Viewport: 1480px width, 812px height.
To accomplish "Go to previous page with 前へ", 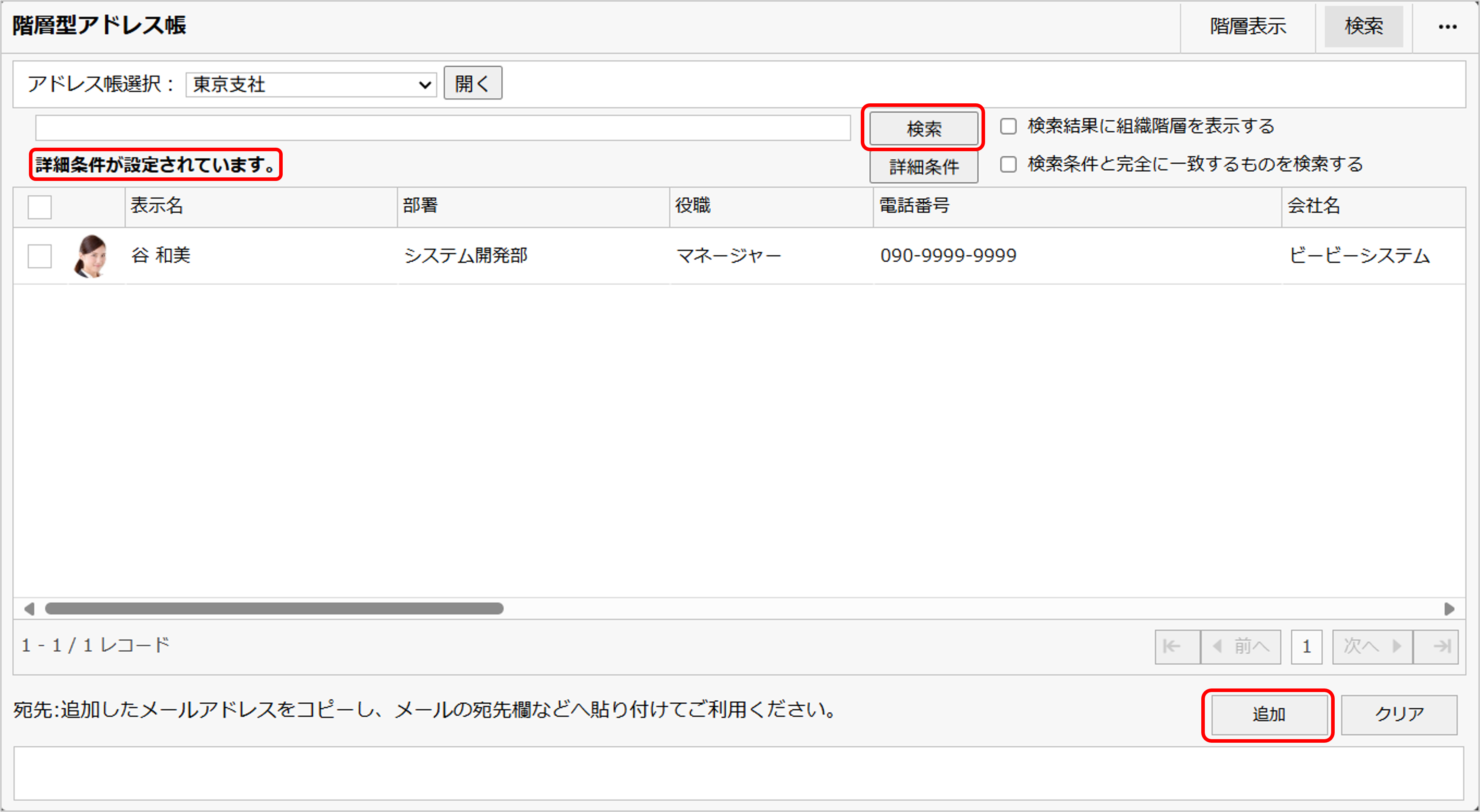I will point(1240,647).
